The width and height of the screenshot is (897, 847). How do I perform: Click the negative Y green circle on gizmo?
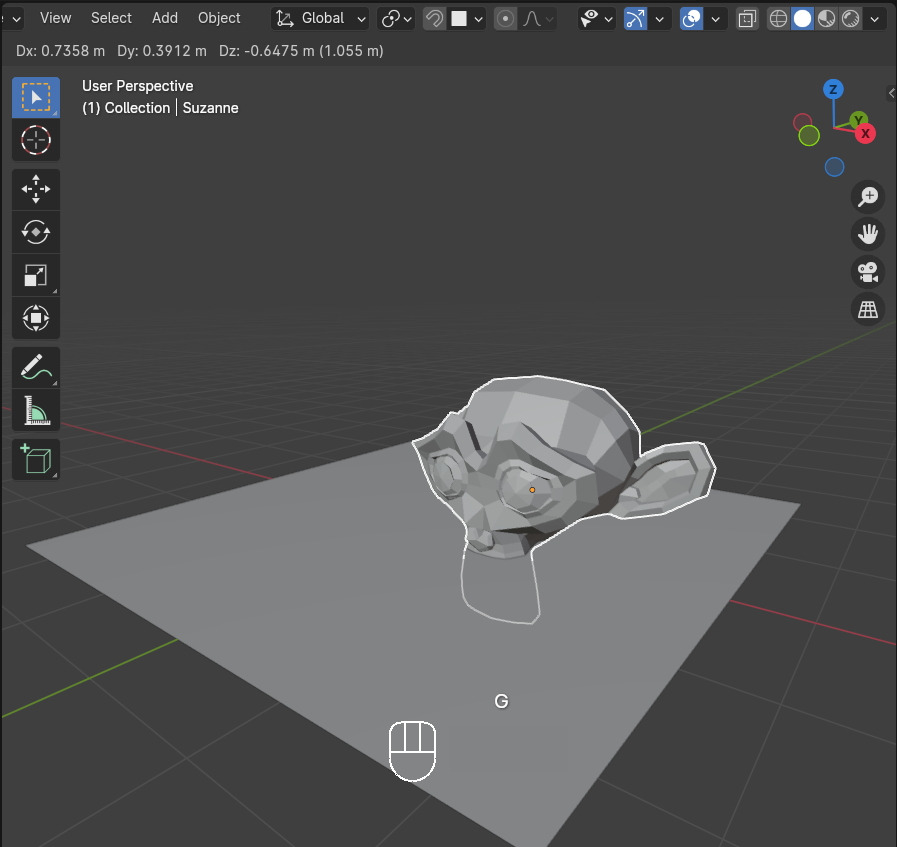808,136
